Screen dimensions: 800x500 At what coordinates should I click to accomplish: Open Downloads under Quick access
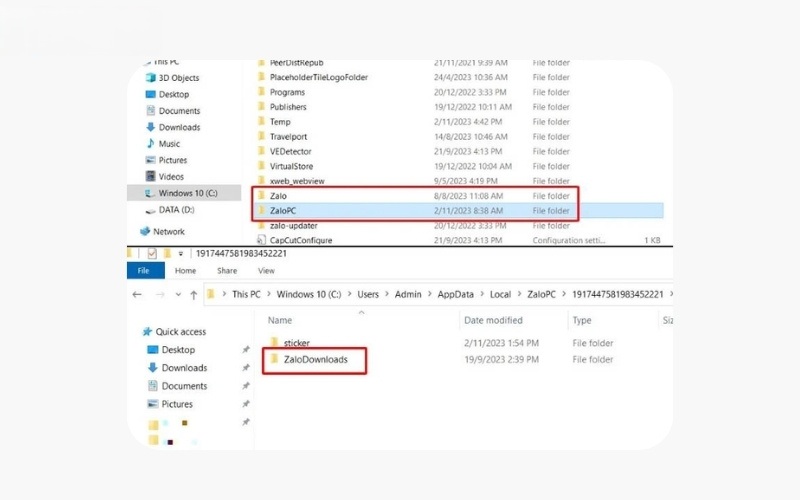click(177, 368)
